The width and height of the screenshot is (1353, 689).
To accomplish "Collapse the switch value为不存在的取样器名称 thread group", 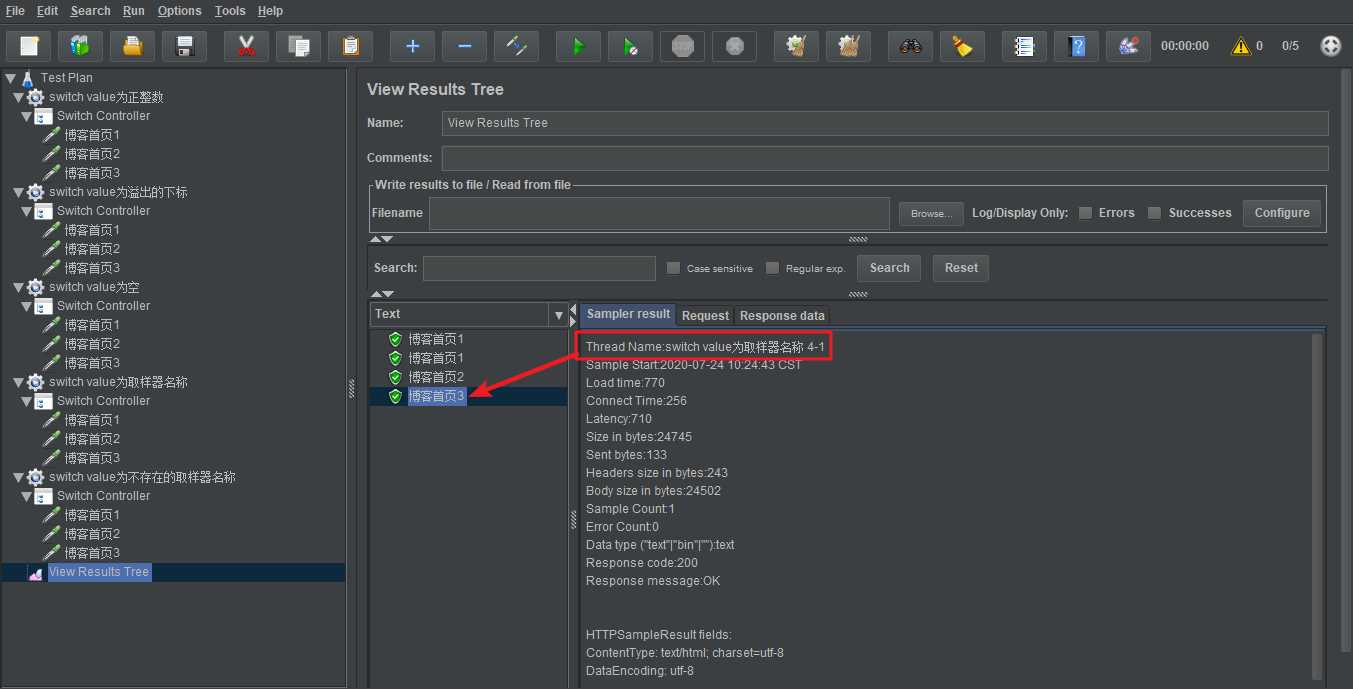I will (x=18, y=477).
